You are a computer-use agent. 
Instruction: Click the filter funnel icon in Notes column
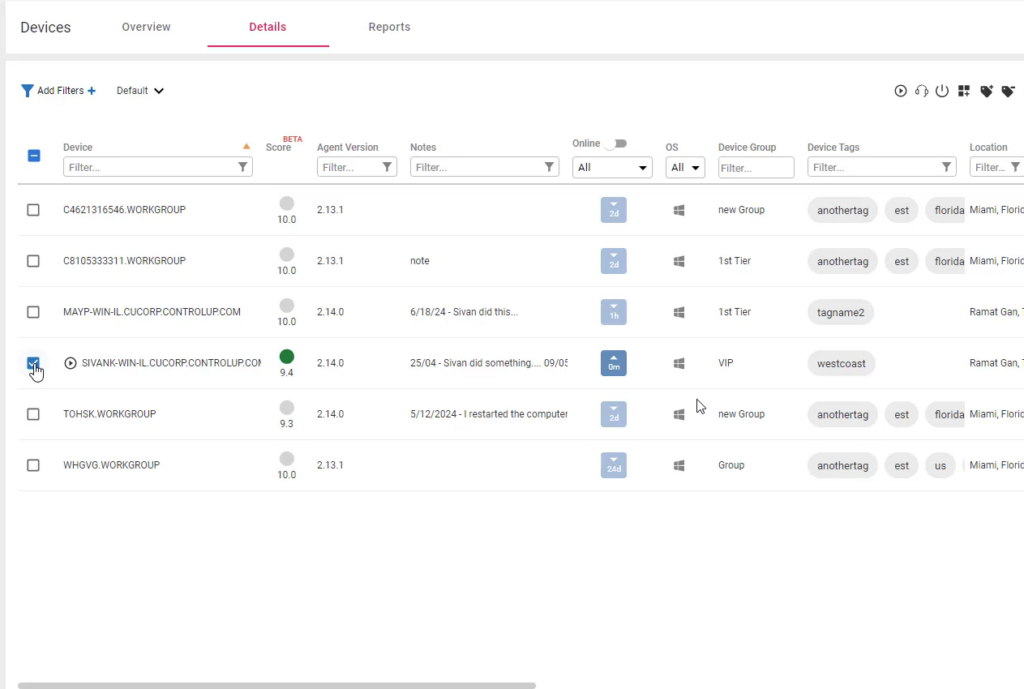pos(549,167)
